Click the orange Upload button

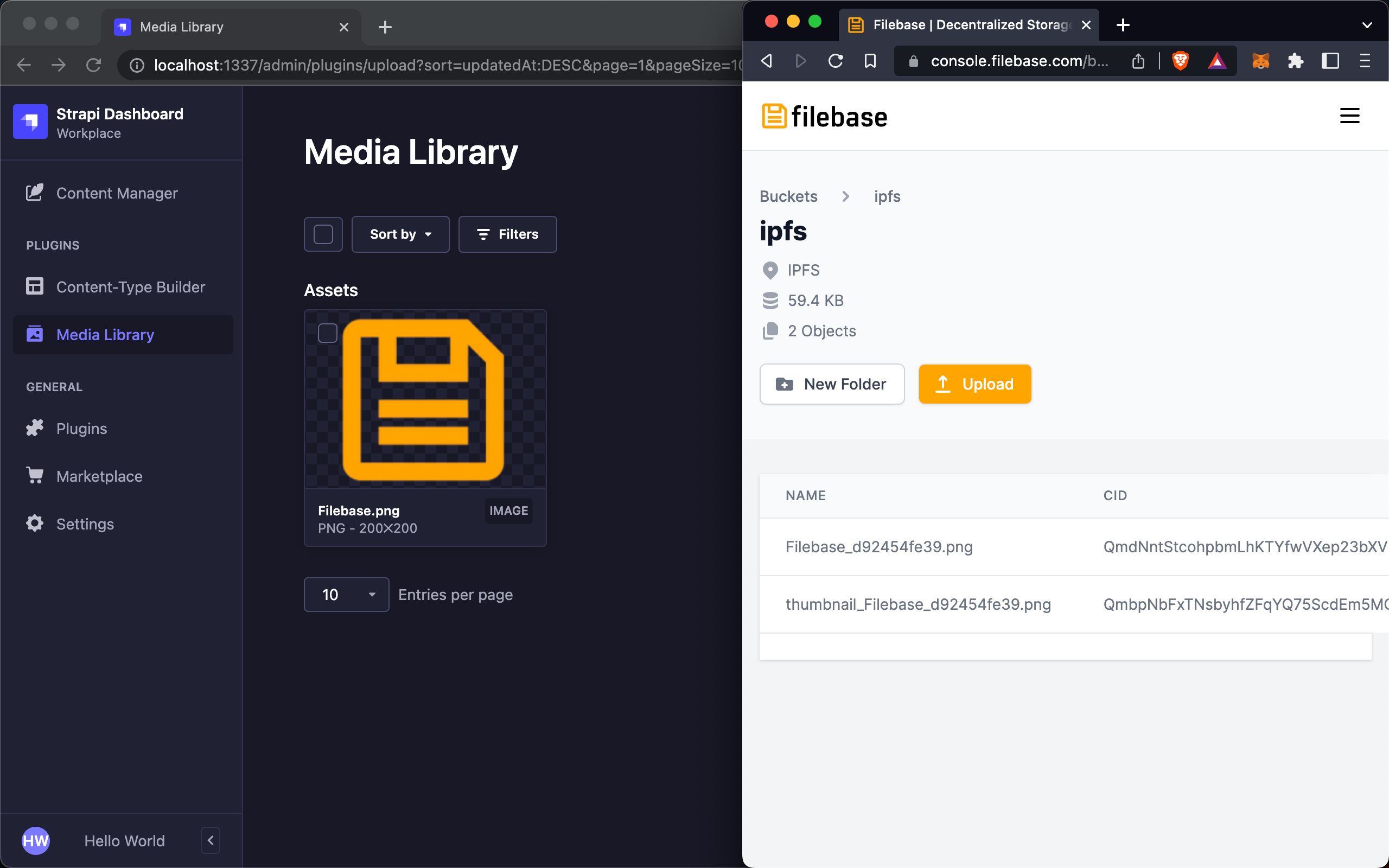pyautogui.click(x=974, y=384)
